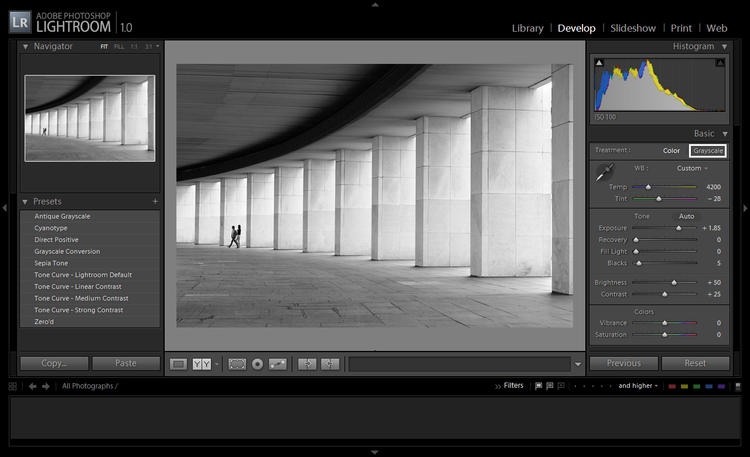750x457 pixels.
Task: Open the Slideshow module
Action: (633, 28)
